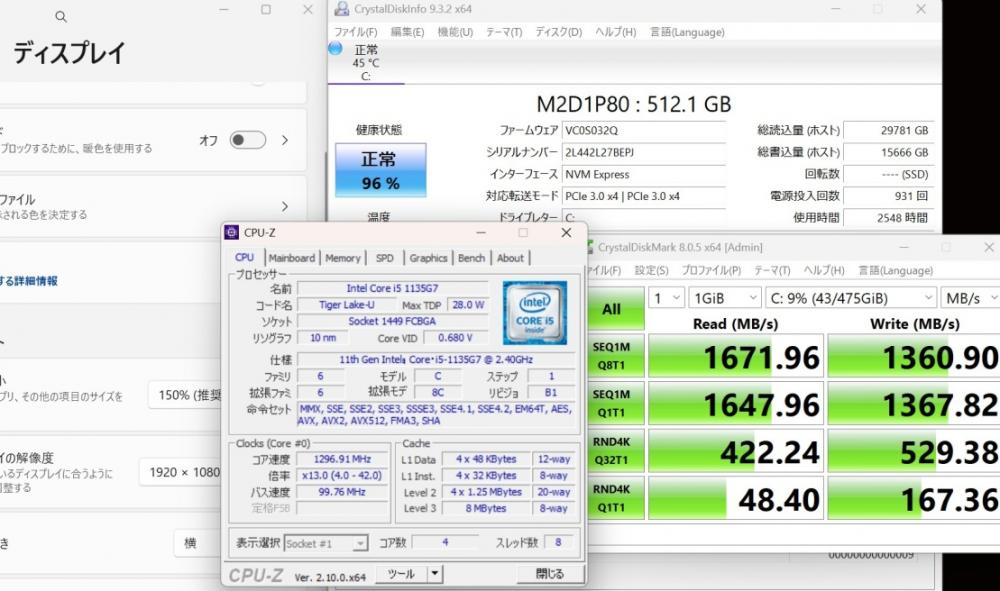This screenshot has height=591, width=1000.
Task: Click the M2D1P80 : 512.1 GB drive title
Action: pos(633,104)
